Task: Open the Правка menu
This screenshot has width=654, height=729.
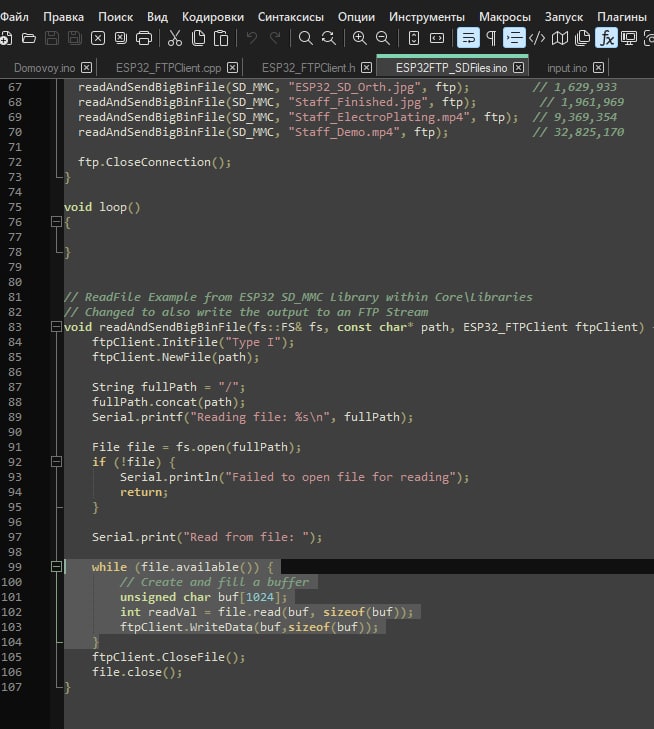Action: pyautogui.click(x=63, y=17)
